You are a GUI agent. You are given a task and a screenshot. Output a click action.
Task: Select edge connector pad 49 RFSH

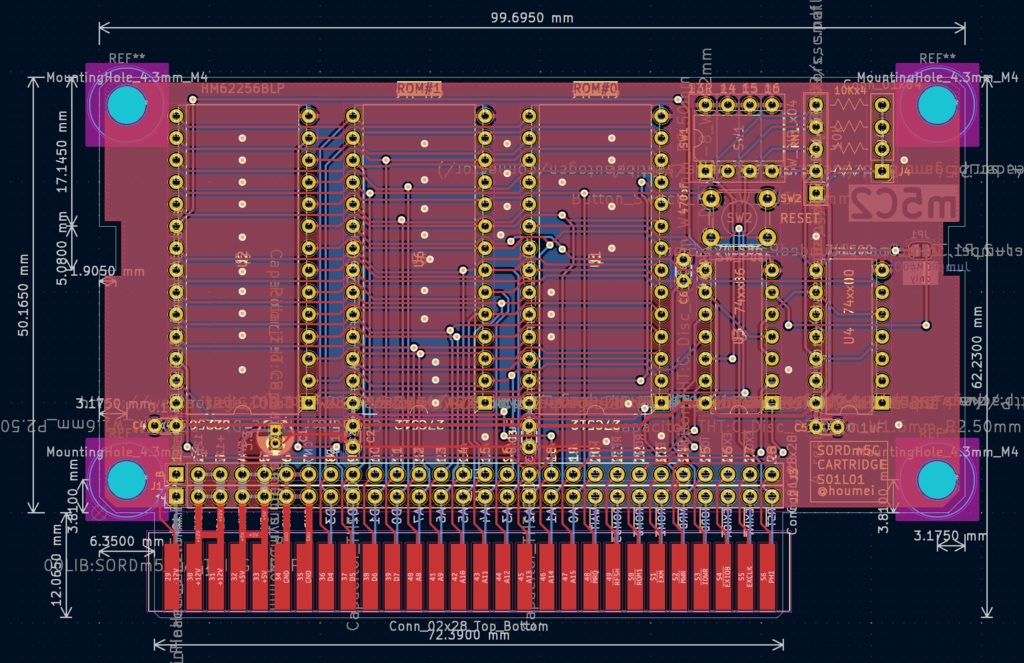coord(613,577)
